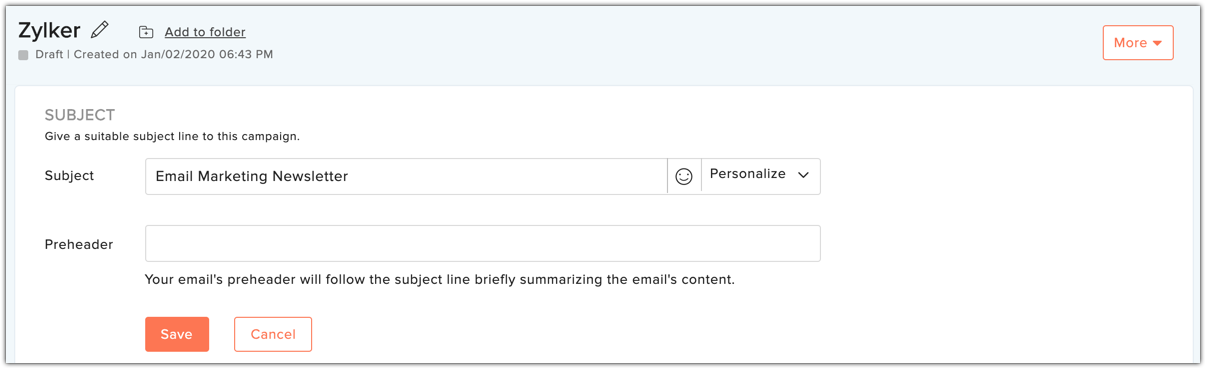This screenshot has height=369, width=1206.
Task: Open the emoji picker smiley icon
Action: click(684, 176)
